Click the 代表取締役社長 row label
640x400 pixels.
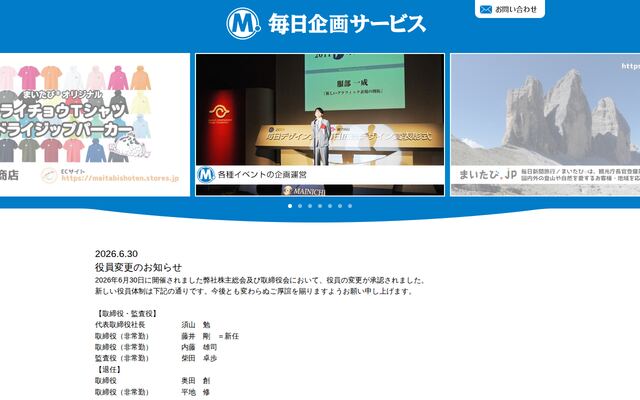(x=120, y=325)
